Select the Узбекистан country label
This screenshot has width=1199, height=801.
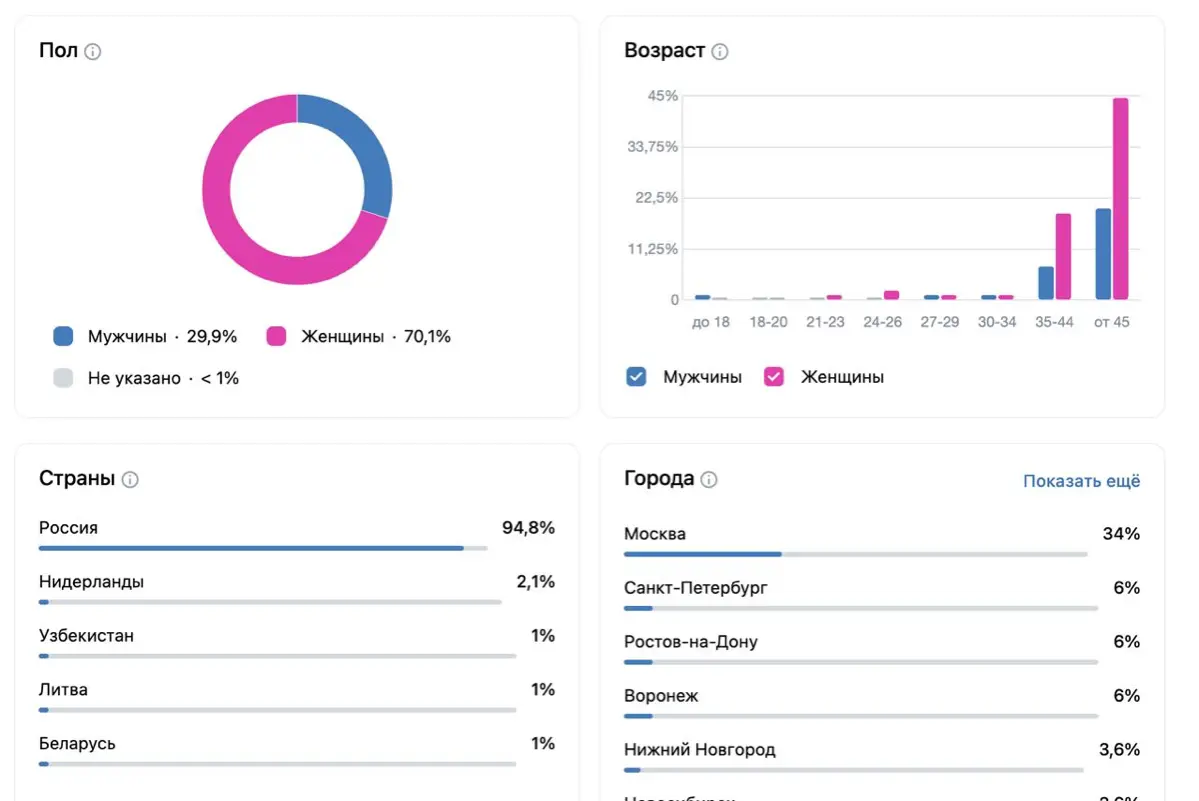pos(86,636)
